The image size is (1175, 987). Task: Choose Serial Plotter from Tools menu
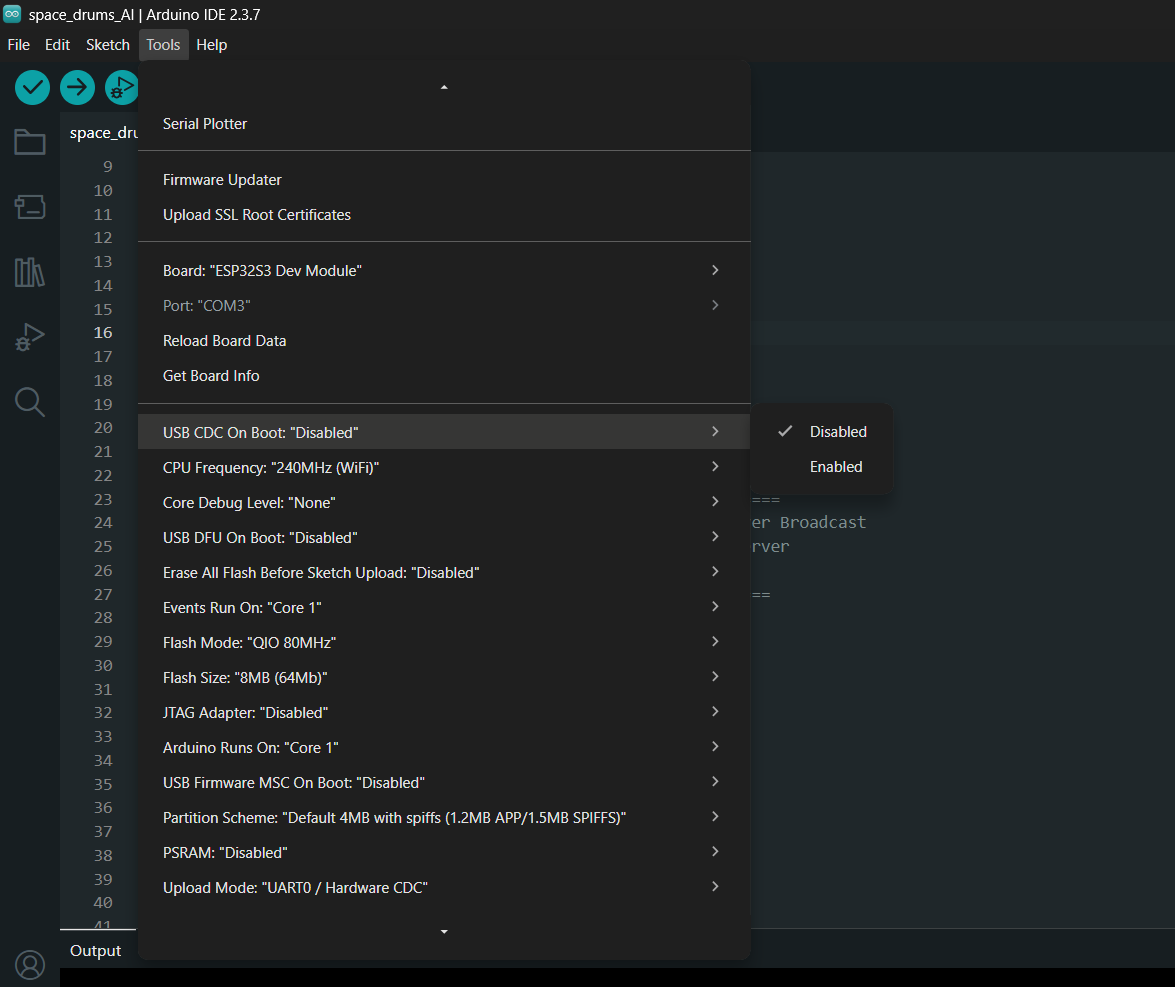(444, 124)
